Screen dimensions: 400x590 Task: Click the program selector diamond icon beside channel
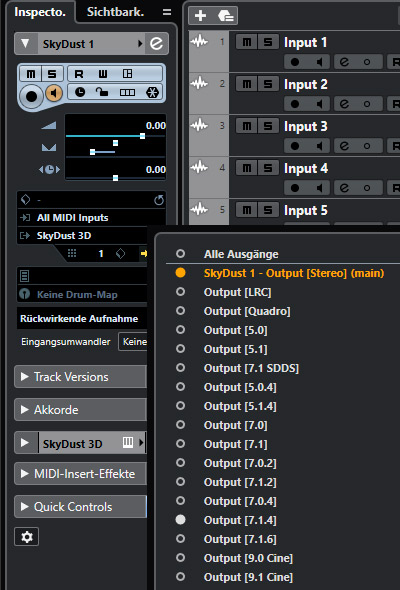pyautogui.click(x=120, y=254)
